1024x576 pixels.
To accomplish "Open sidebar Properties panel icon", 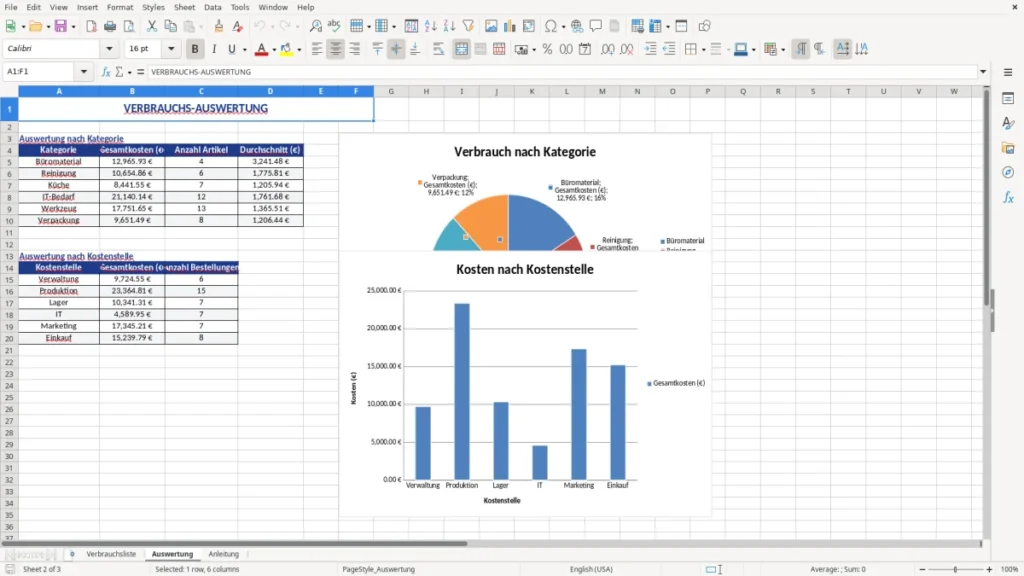I will point(1008,99).
